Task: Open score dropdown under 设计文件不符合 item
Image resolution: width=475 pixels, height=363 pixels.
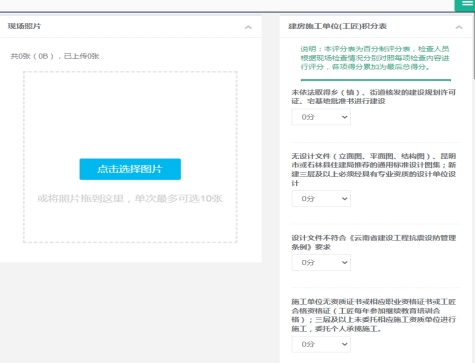Action: [321, 263]
